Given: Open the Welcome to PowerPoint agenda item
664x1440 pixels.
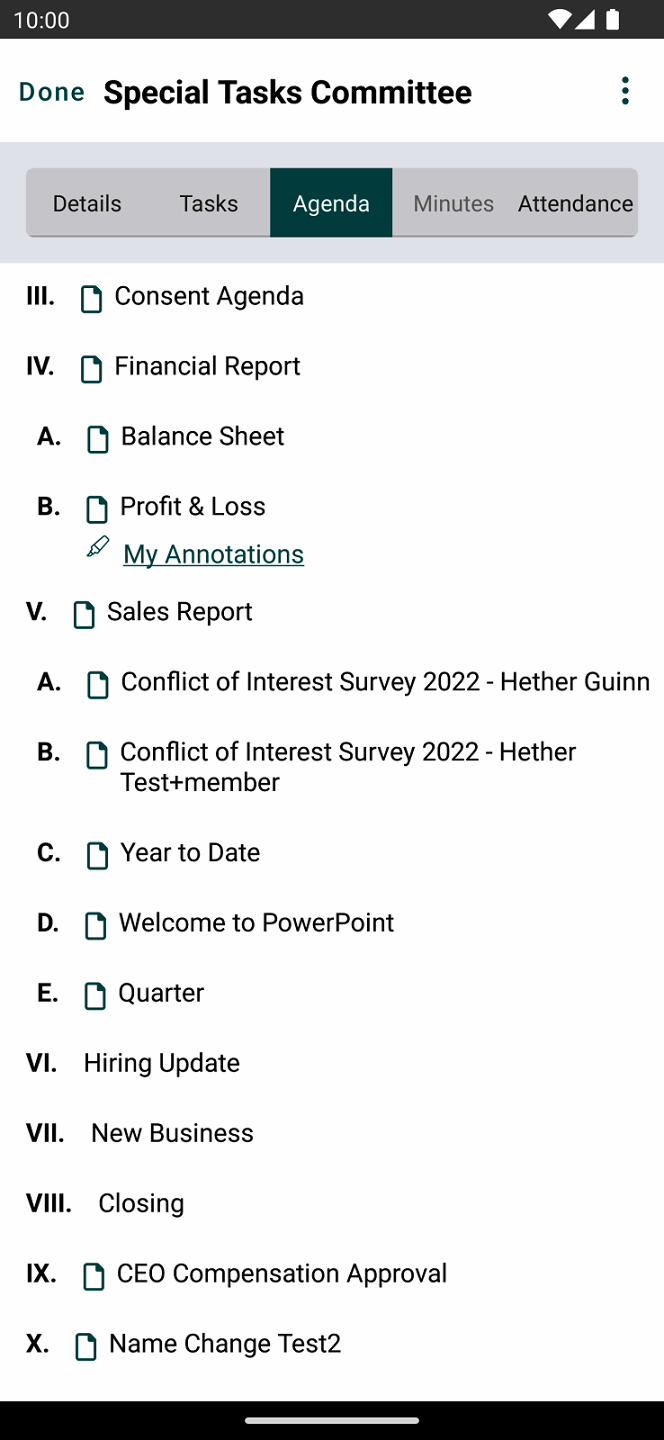Looking at the screenshot, I should [x=256, y=922].
